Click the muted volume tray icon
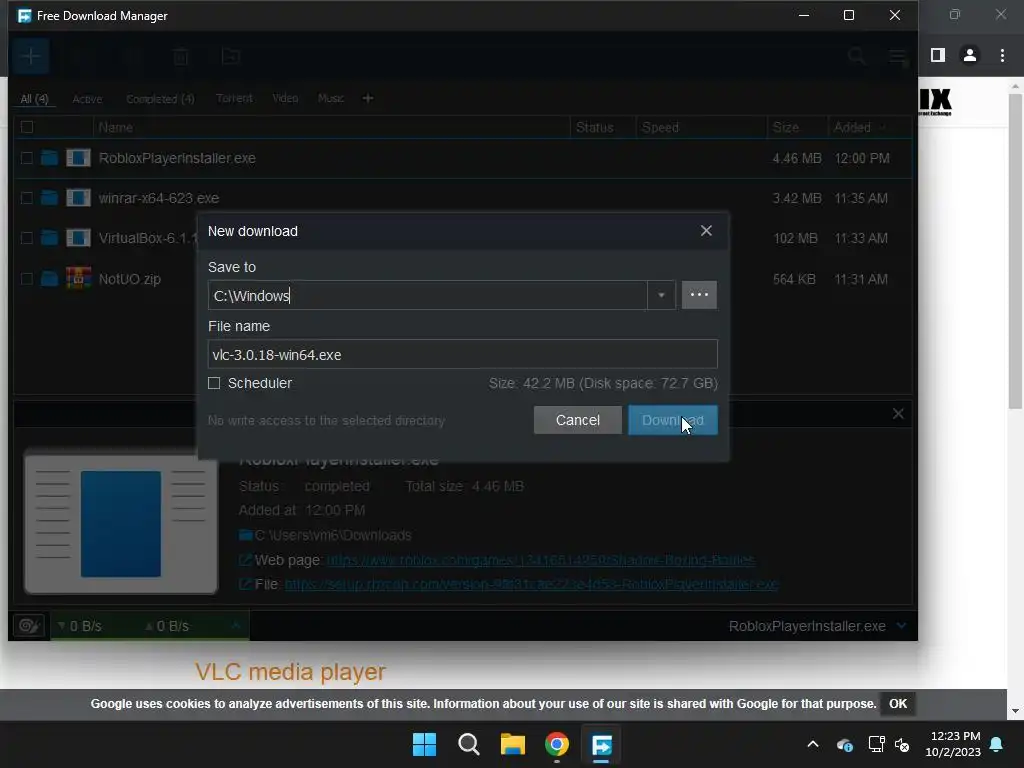The height and width of the screenshot is (768, 1024). coord(903,744)
